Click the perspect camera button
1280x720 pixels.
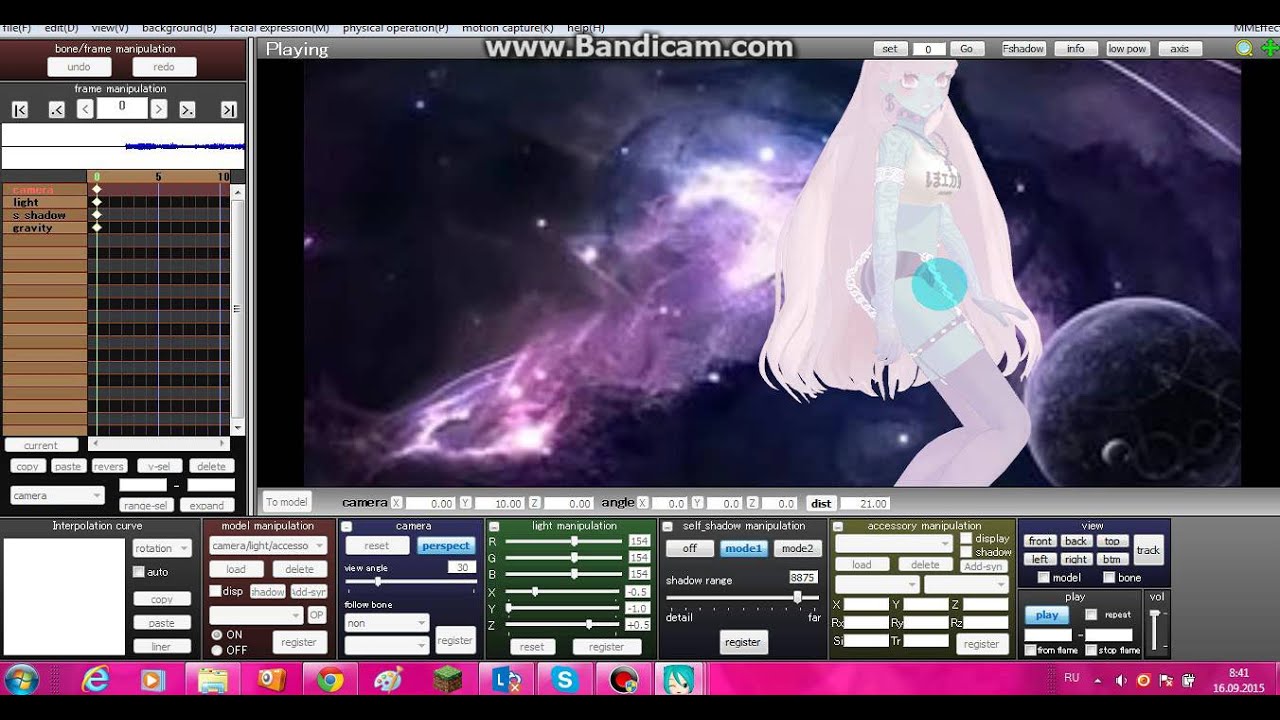[x=446, y=546]
